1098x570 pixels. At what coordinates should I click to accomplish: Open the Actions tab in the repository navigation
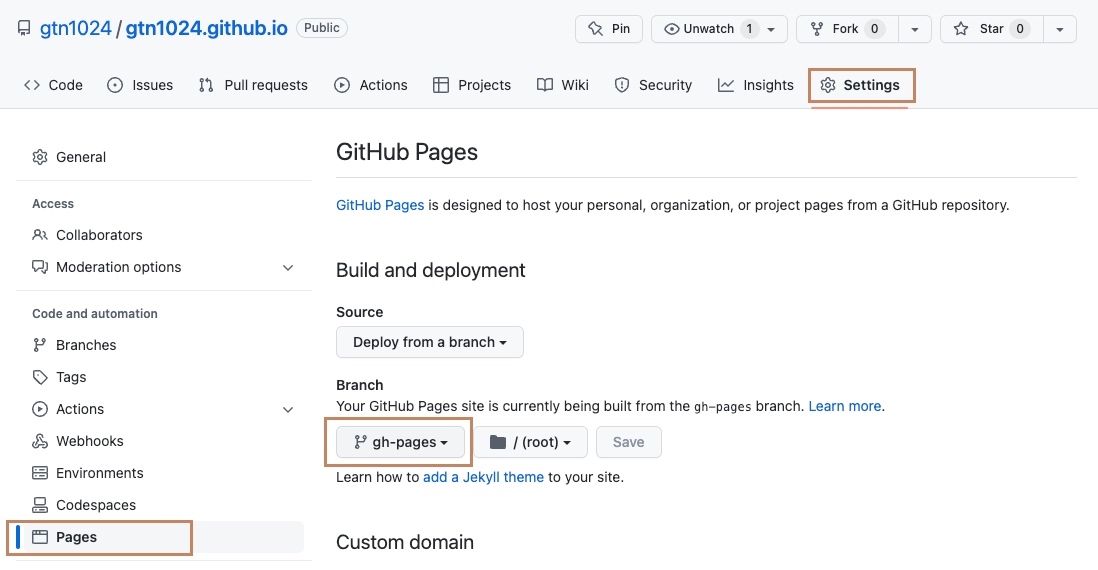[x=371, y=85]
